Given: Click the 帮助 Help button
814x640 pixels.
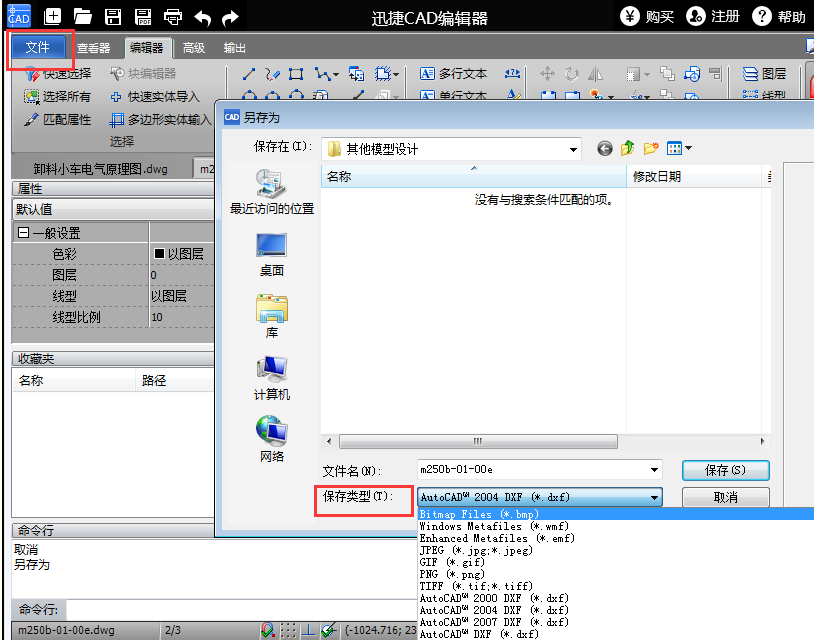Looking at the screenshot, I should (x=779, y=17).
